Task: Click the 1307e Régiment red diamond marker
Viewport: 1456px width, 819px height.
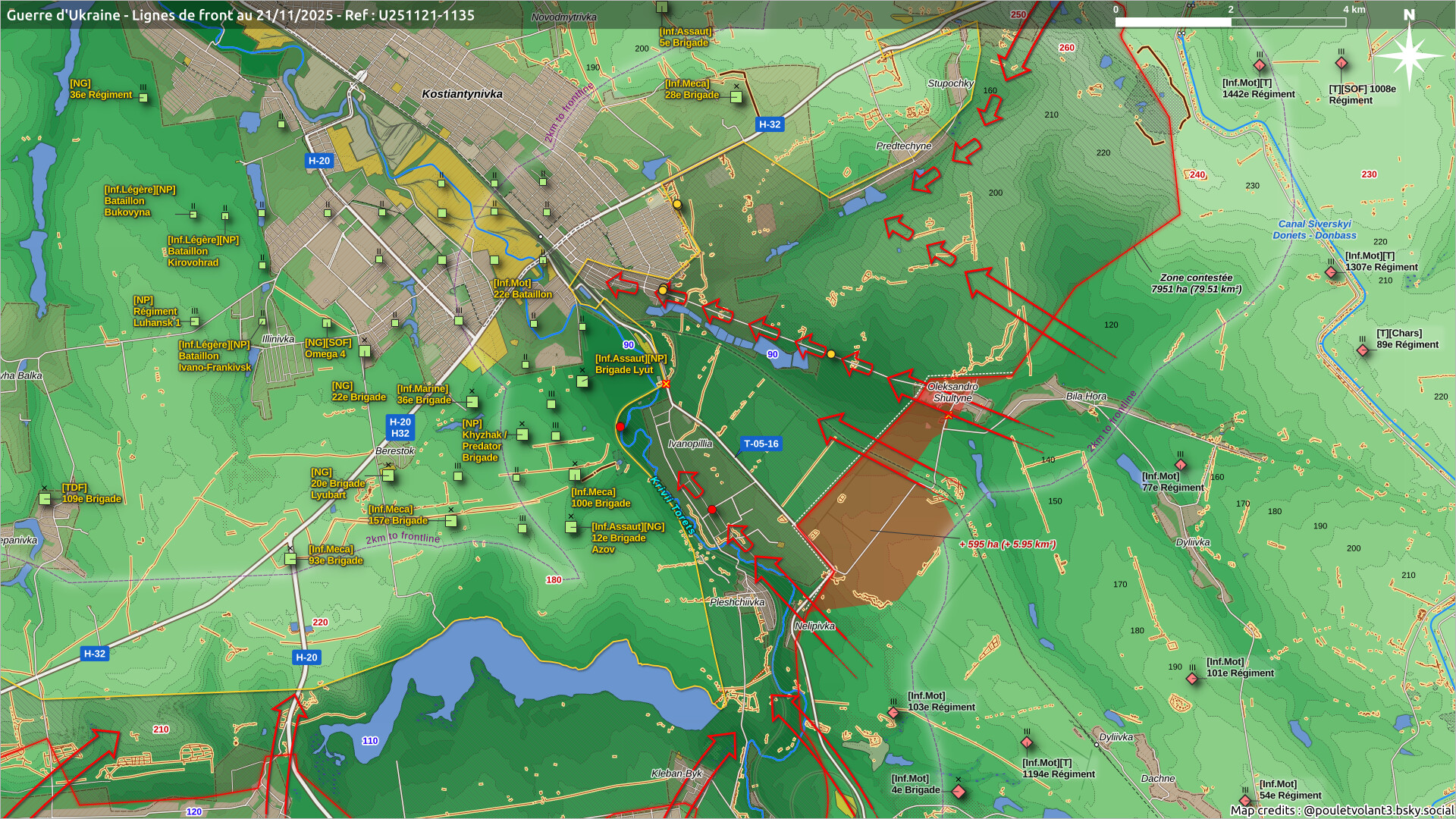Action: point(1331,272)
